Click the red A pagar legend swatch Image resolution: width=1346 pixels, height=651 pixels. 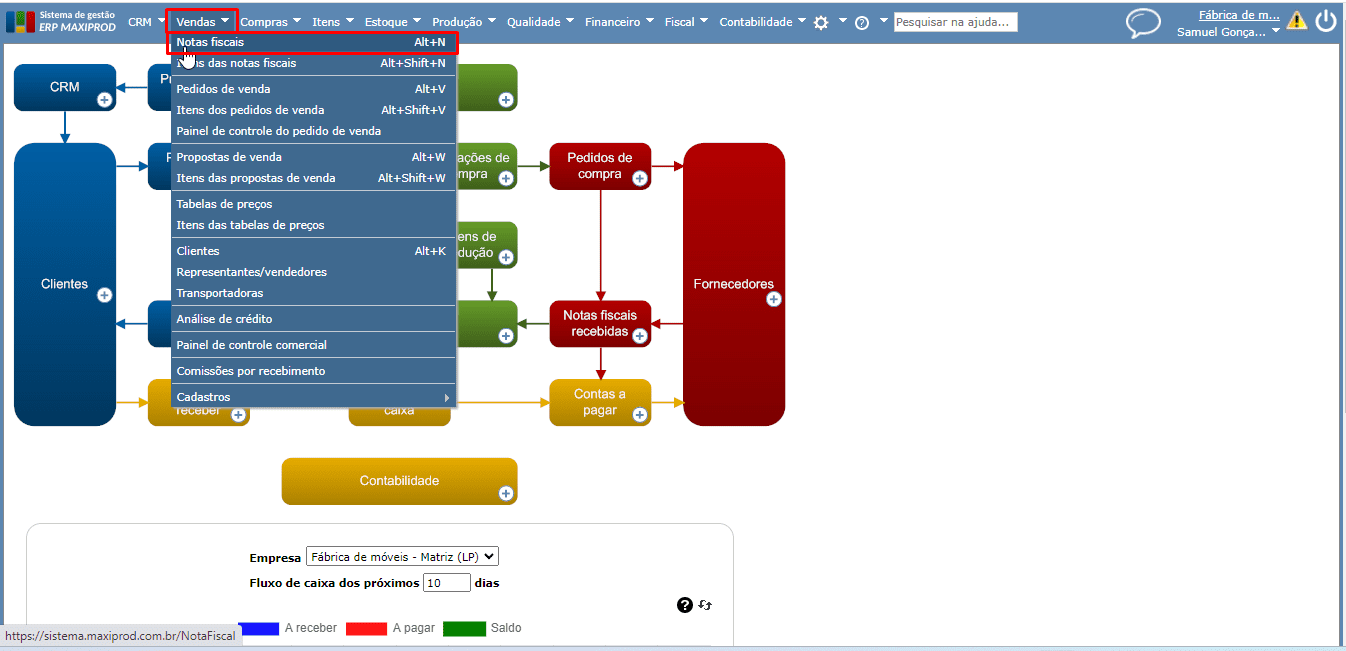pyautogui.click(x=366, y=628)
